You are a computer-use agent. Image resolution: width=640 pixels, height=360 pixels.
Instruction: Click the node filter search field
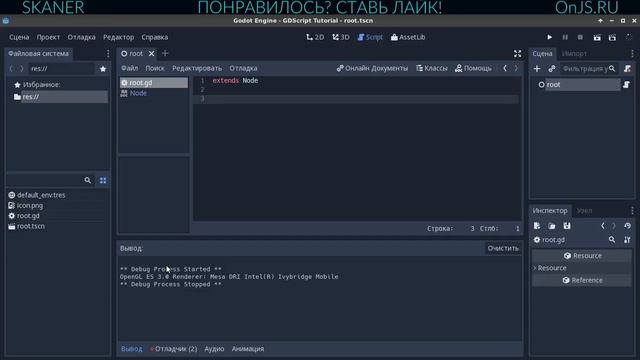click(588, 69)
